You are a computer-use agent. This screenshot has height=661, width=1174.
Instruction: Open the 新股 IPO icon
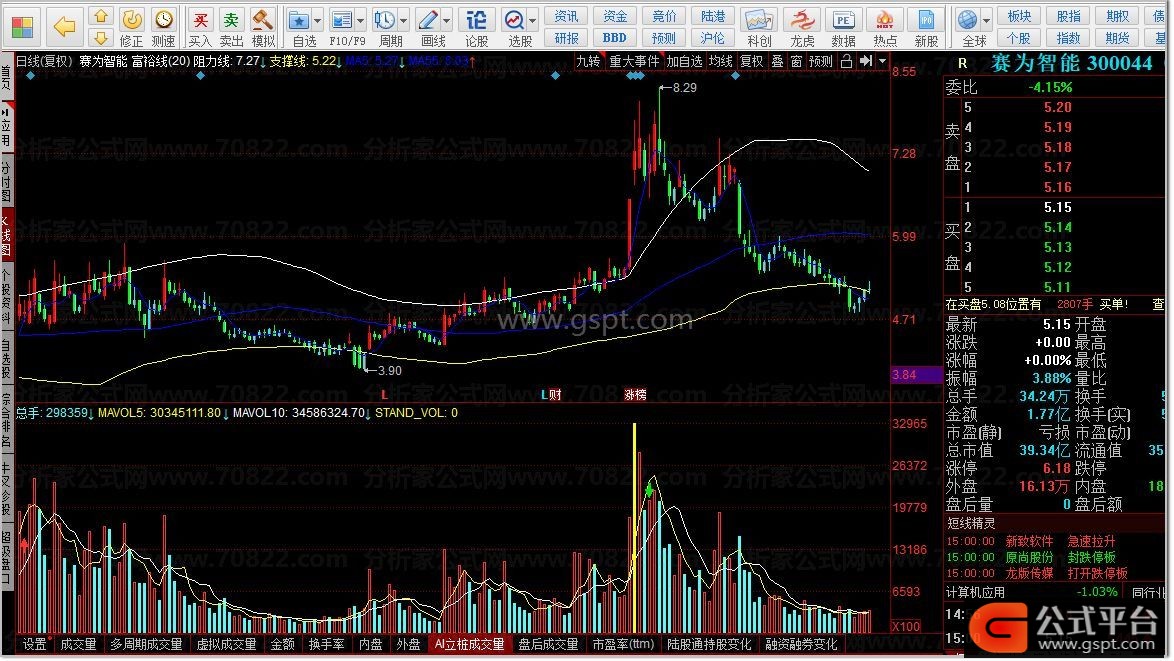tap(926, 28)
